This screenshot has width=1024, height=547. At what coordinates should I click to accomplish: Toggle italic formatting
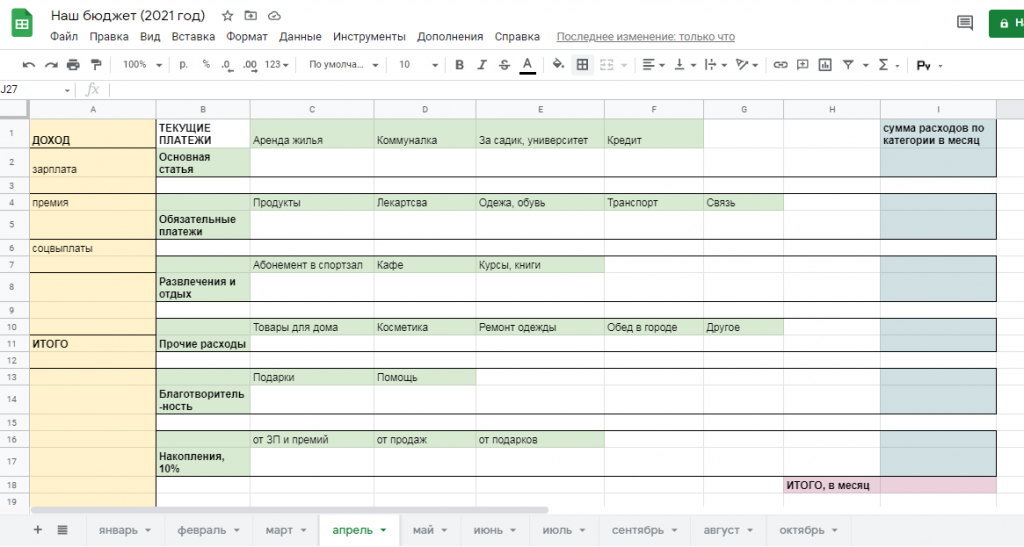point(481,65)
